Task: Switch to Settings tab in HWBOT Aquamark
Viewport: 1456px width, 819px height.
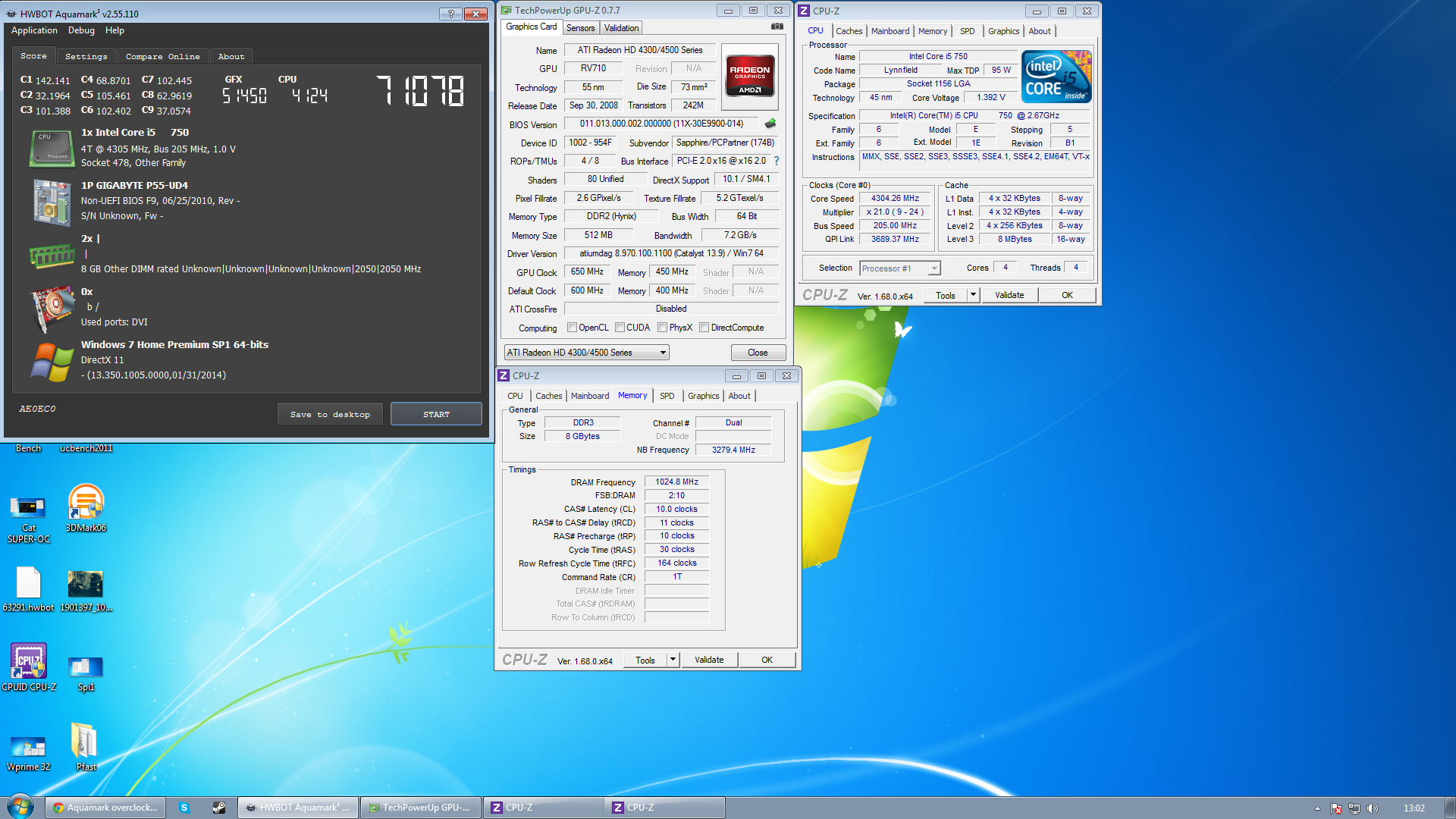Action: point(86,56)
